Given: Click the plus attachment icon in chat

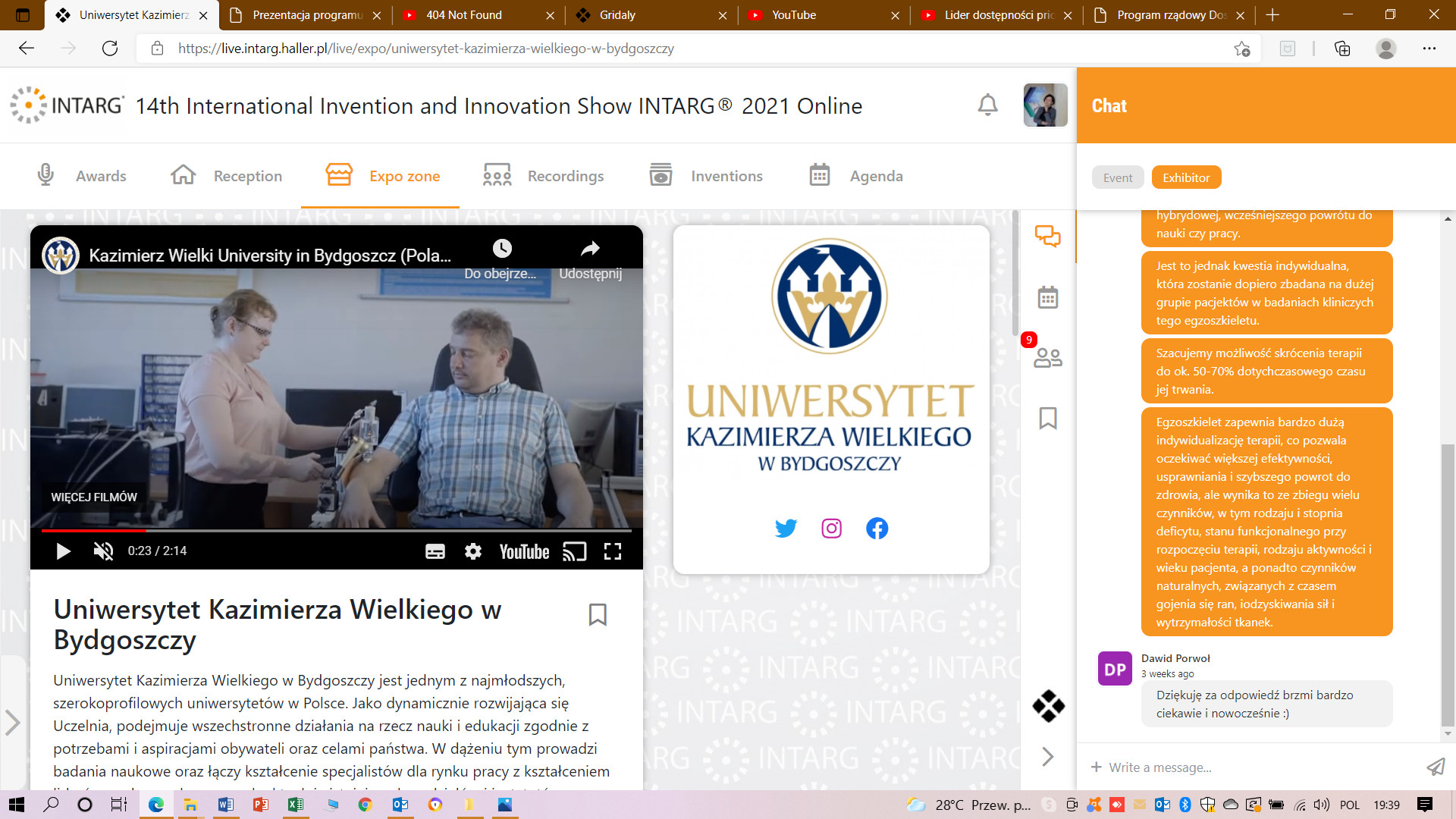Looking at the screenshot, I should tap(1096, 767).
